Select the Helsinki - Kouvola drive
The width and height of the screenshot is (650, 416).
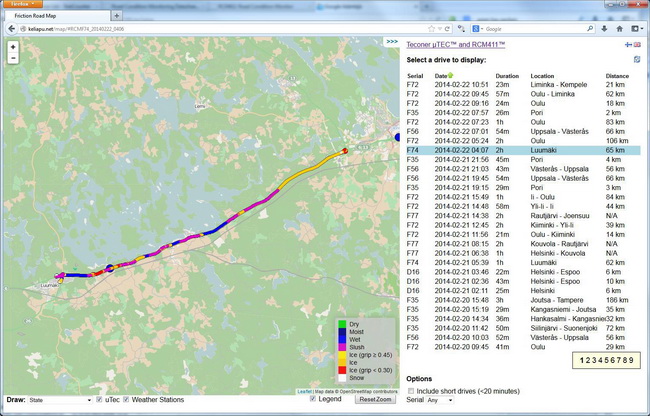523,253
